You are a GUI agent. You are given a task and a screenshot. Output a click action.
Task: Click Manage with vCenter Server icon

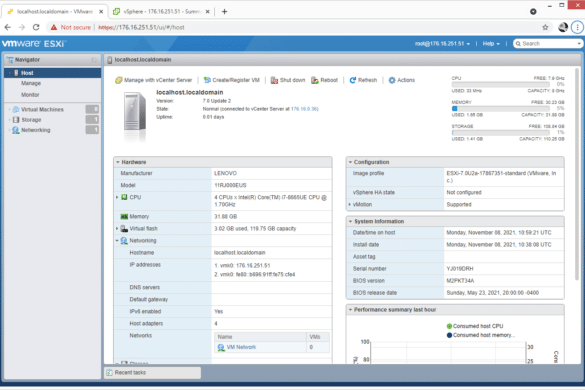point(119,80)
